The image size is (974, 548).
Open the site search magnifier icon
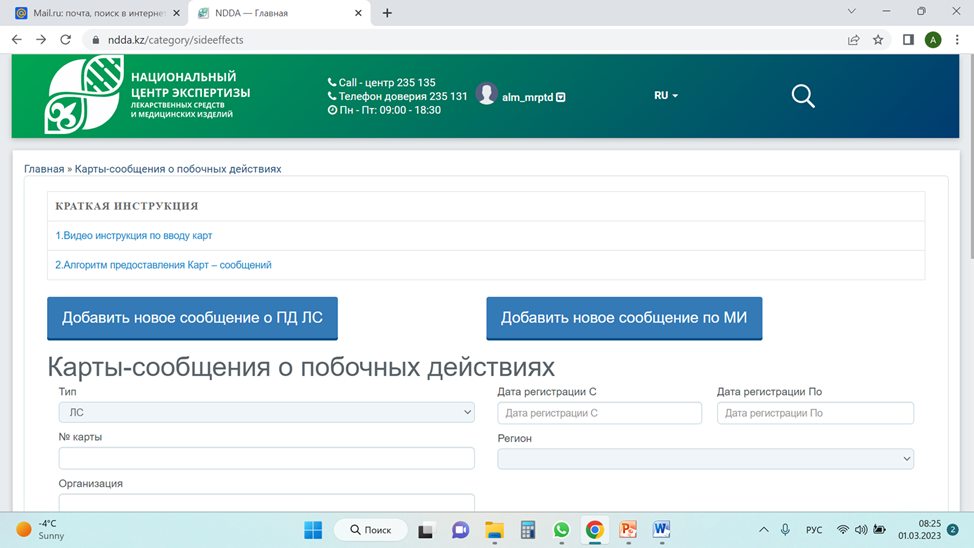tap(803, 96)
